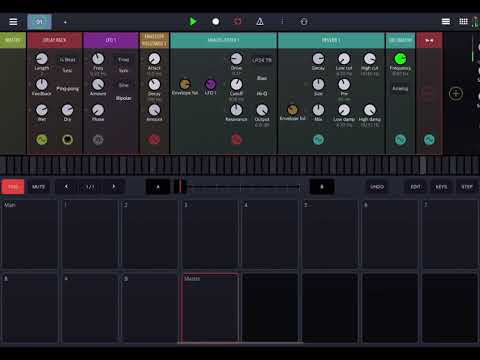Click the MUTE button
Image resolution: width=480 pixels, height=360 pixels.
coord(38,187)
